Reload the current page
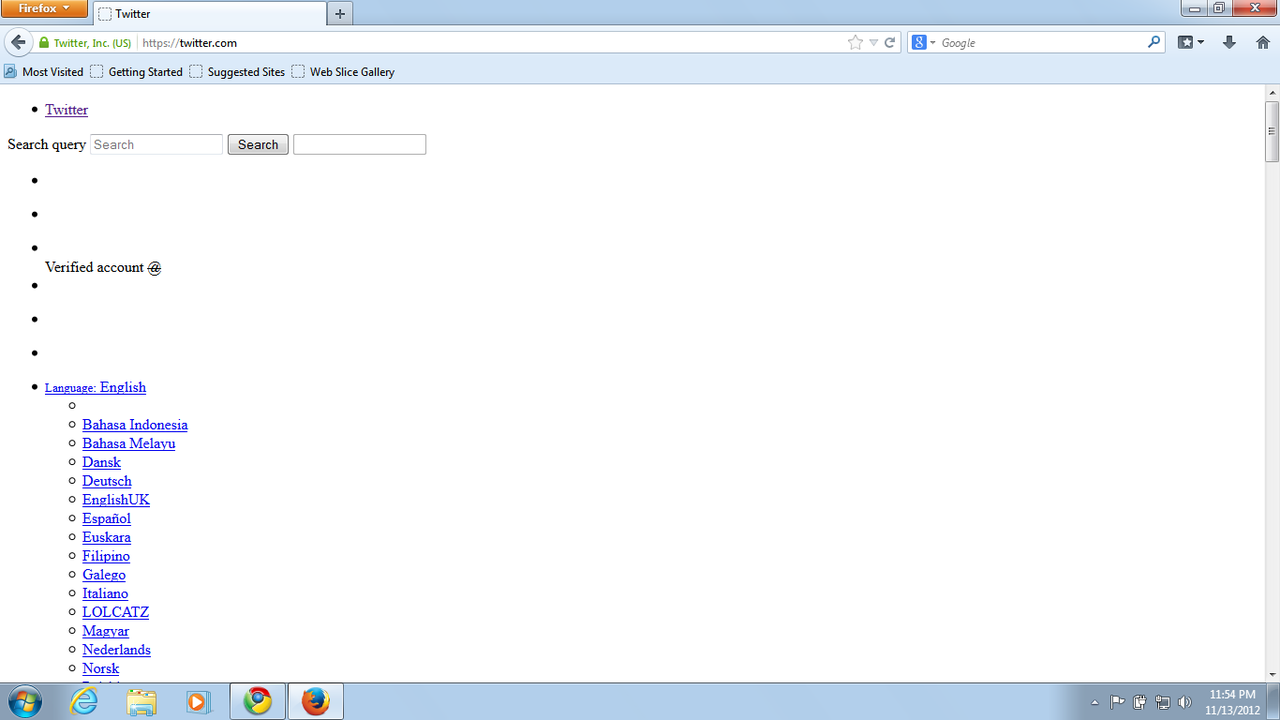This screenshot has width=1280, height=720. tap(889, 43)
